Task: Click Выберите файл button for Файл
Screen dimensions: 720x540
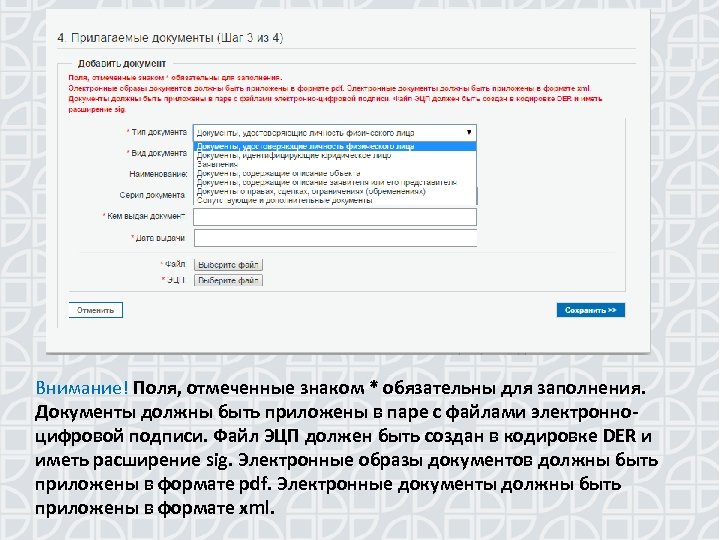Action: click(228, 264)
